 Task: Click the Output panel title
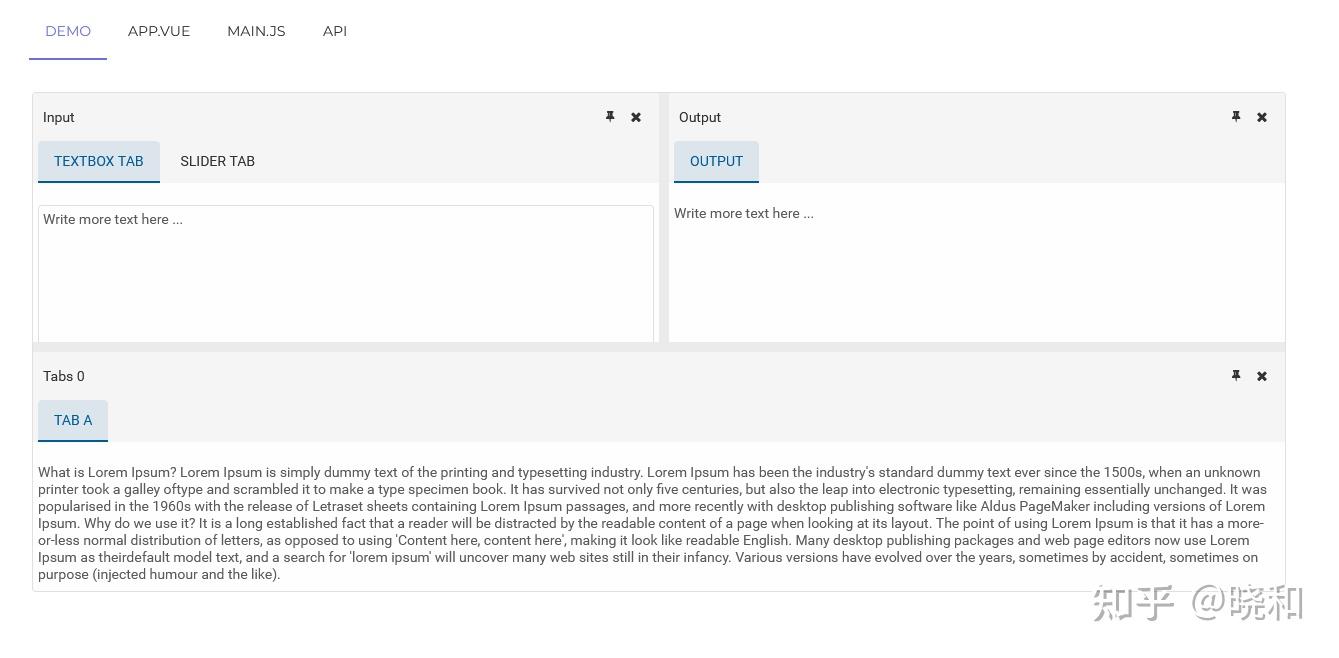pos(700,117)
